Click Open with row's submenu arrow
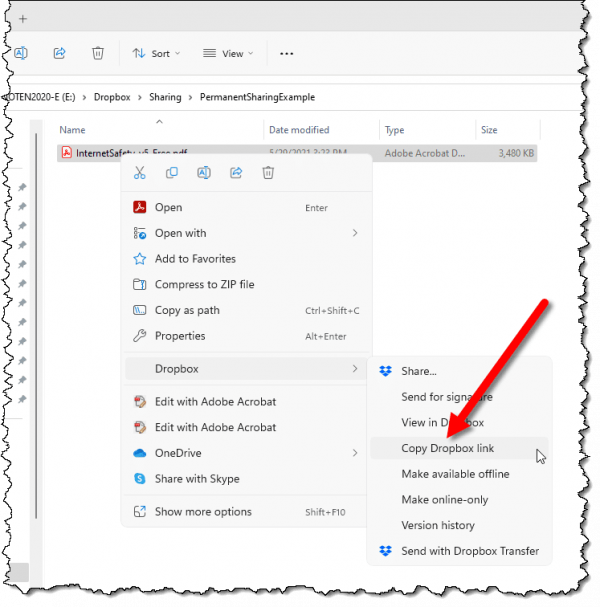 [x=355, y=233]
